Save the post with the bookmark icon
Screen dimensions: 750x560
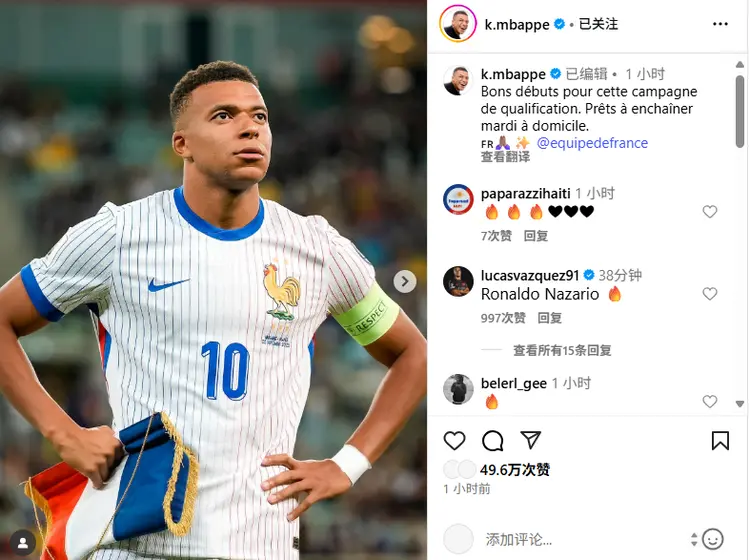(720, 440)
